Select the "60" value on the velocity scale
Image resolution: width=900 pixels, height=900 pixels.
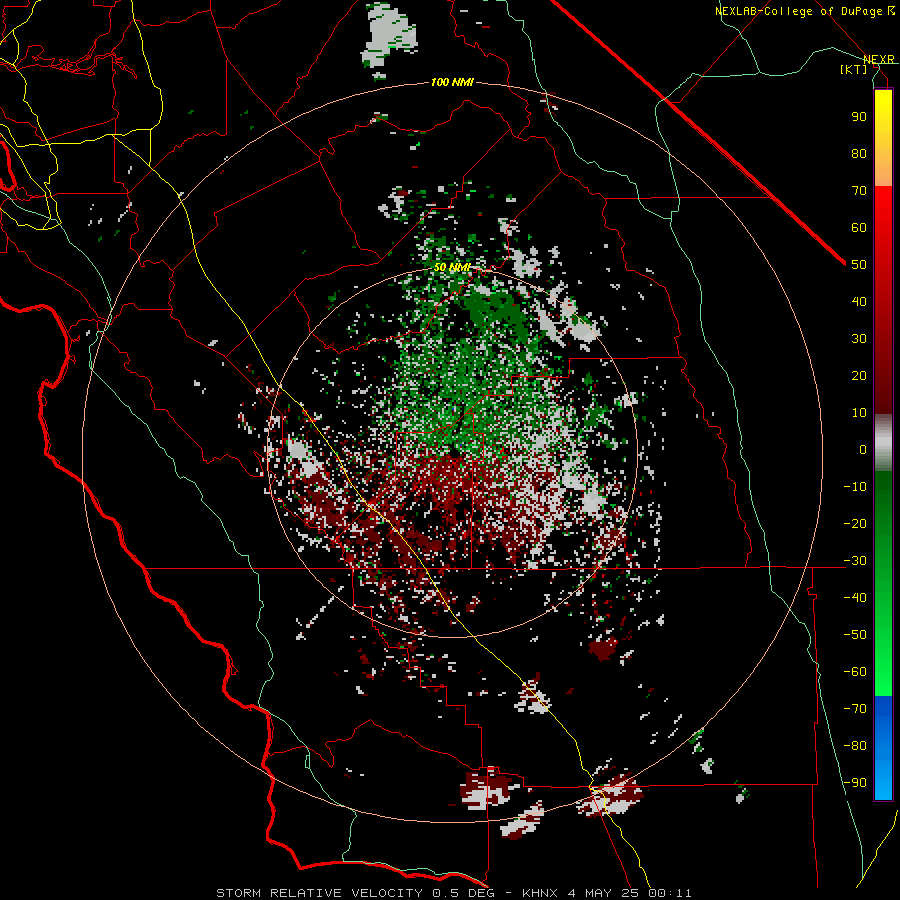pyautogui.click(x=859, y=227)
